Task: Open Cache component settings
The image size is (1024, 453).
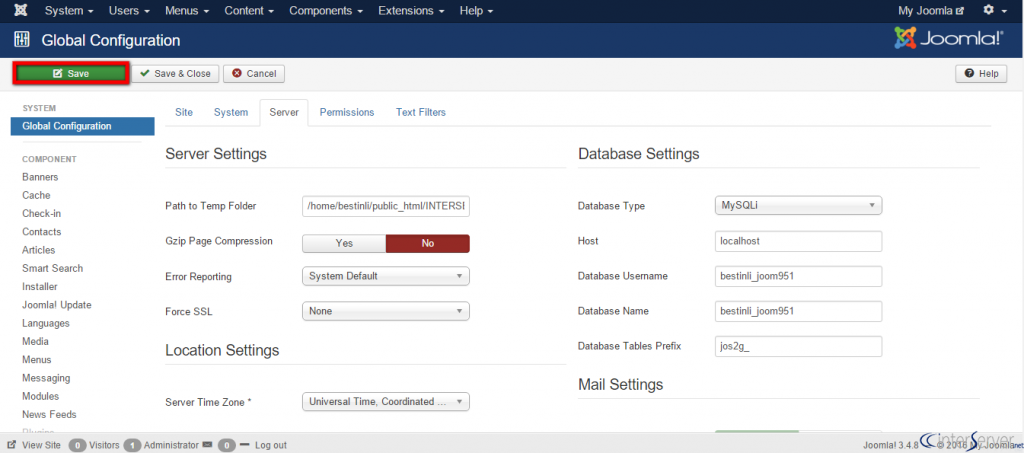Action: pos(36,195)
